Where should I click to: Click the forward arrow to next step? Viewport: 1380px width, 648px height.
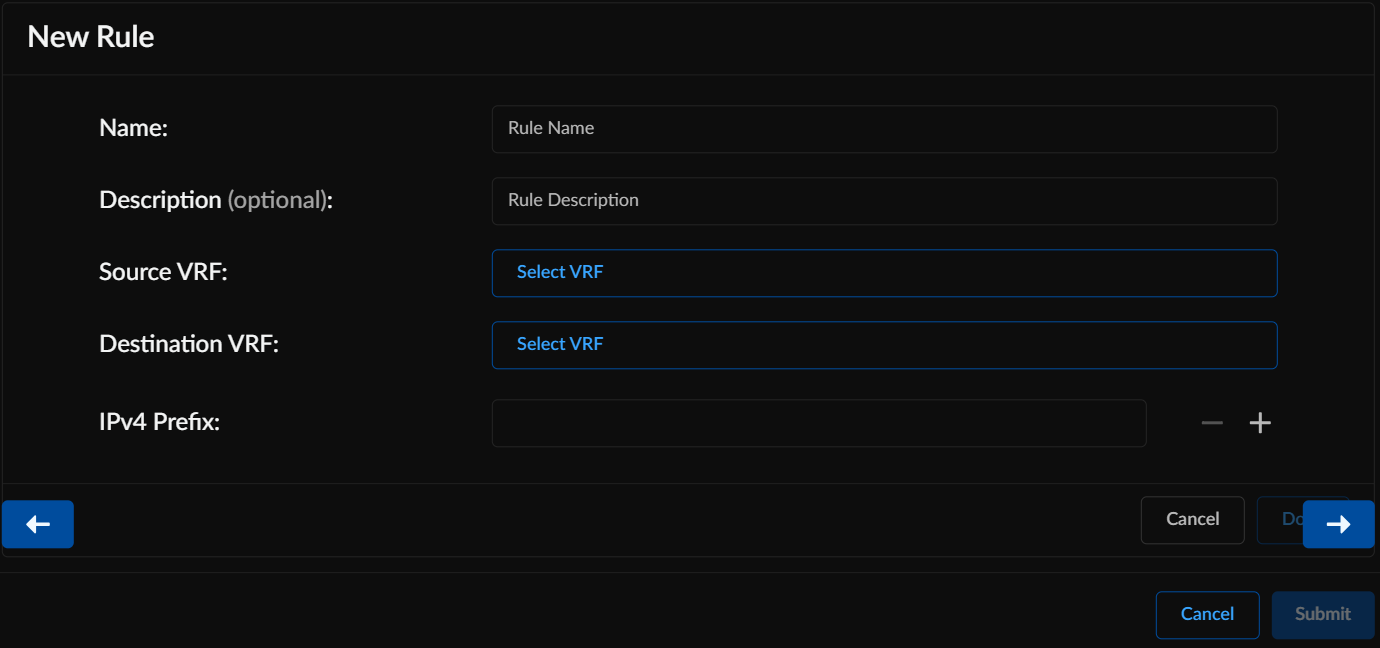click(x=1338, y=523)
